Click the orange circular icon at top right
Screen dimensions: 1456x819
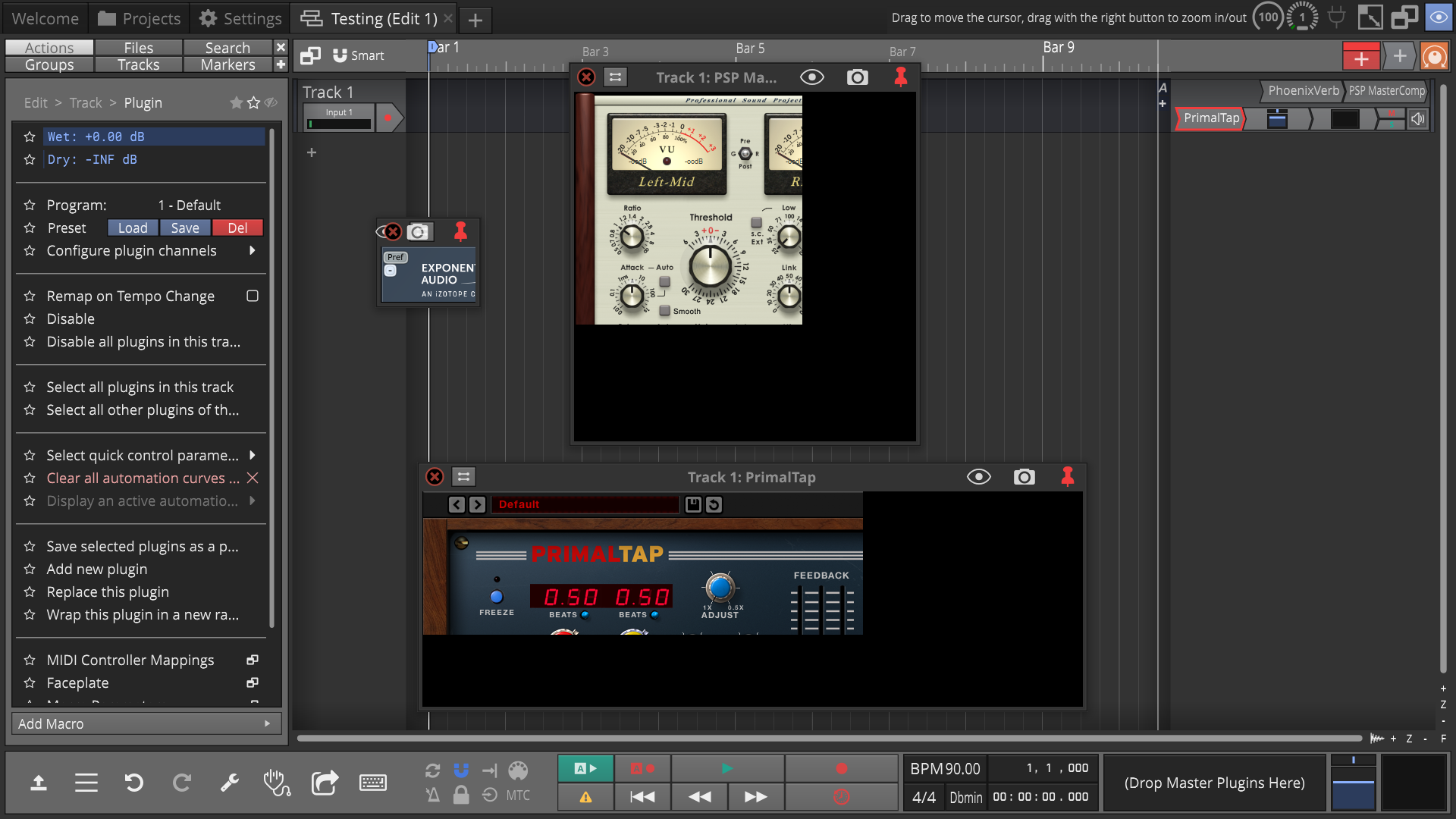1434,57
